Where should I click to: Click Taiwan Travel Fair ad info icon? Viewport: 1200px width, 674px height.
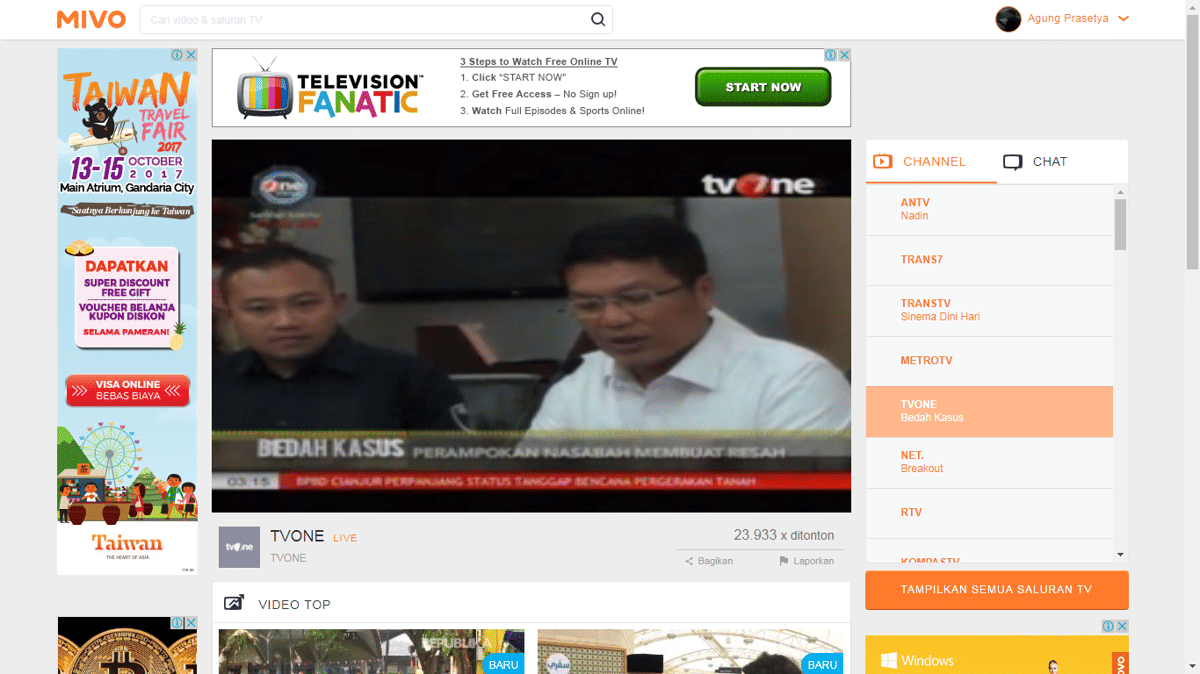(176, 55)
